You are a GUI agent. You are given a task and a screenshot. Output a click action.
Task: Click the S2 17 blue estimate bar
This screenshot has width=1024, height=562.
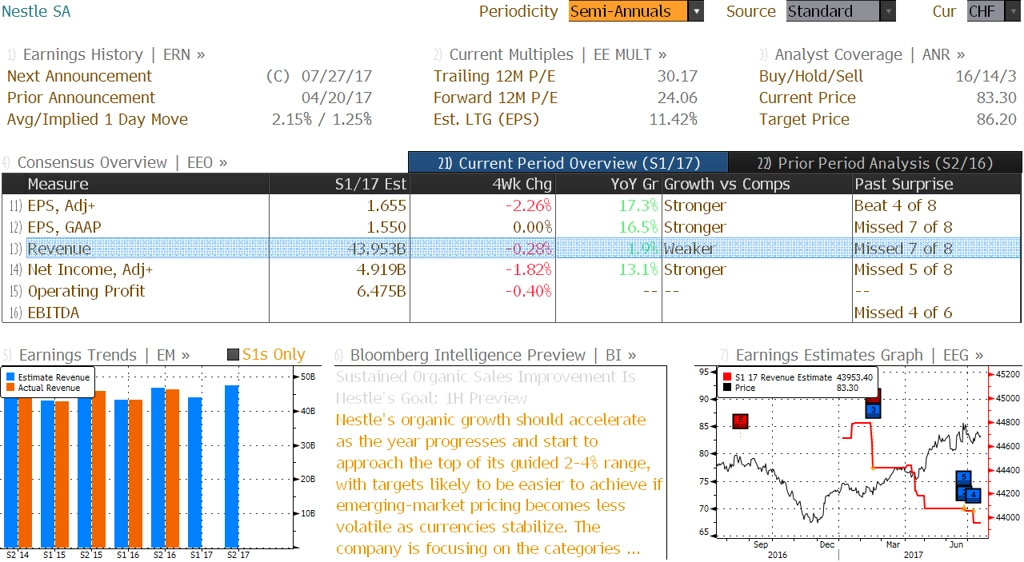(x=232, y=466)
